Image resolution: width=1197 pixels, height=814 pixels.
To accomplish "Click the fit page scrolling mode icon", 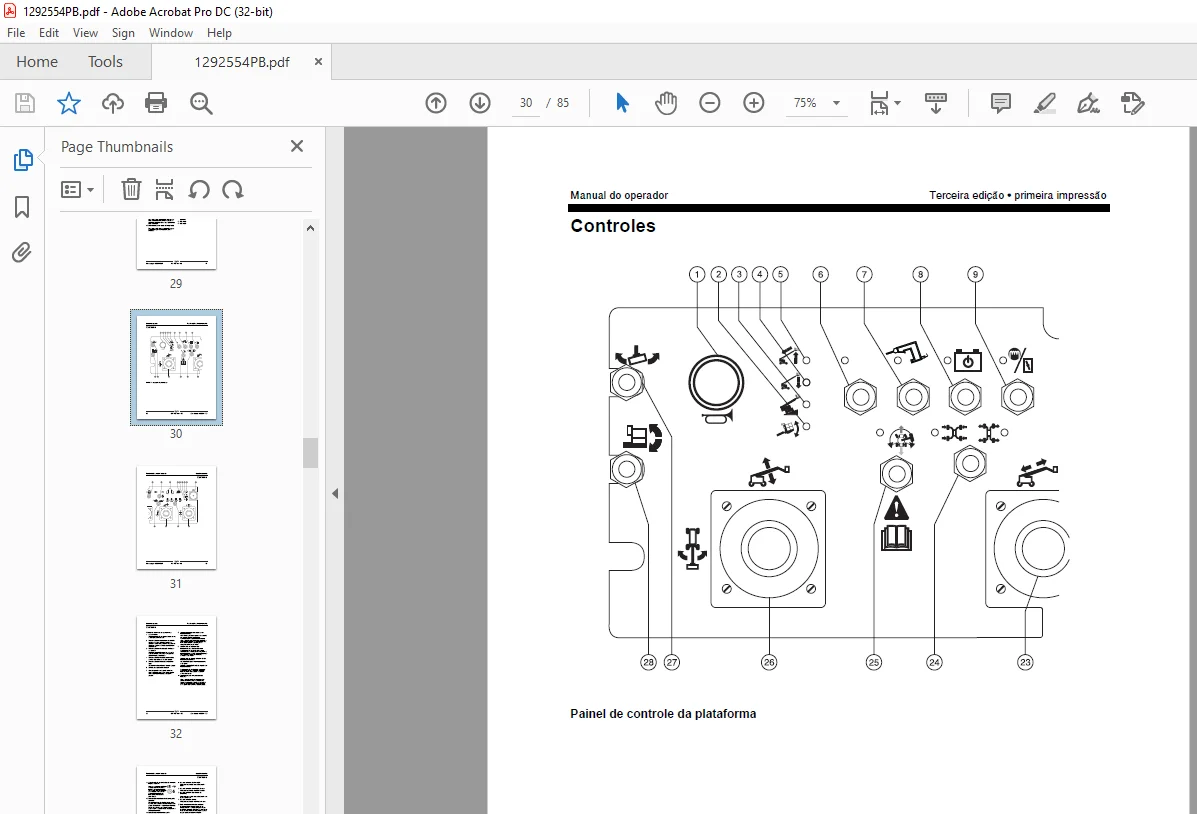I will click(879, 103).
